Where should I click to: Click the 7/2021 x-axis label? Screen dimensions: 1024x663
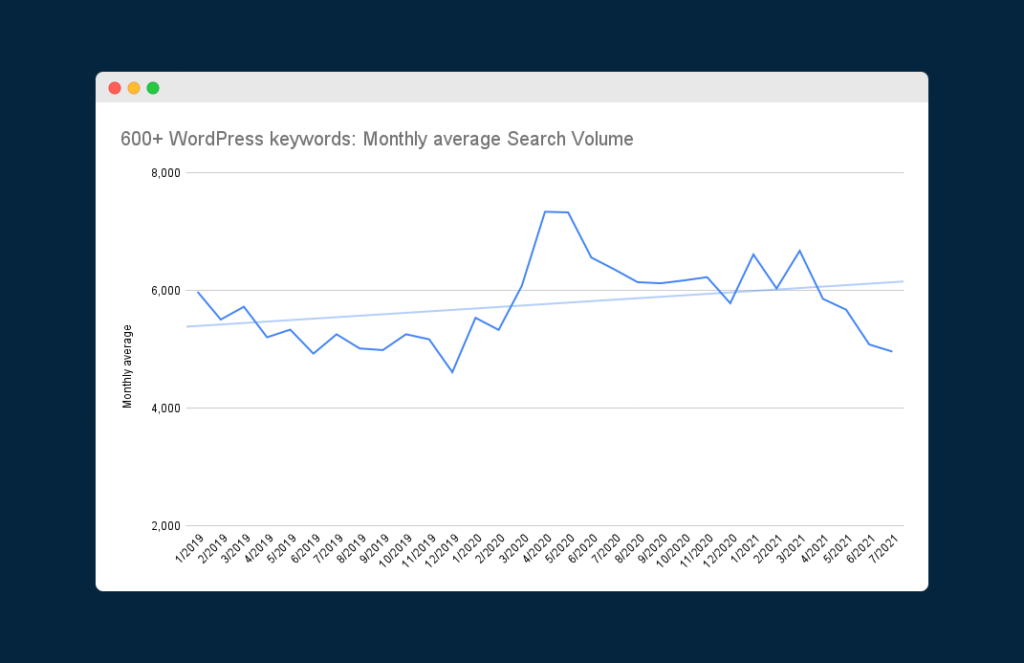(x=884, y=549)
